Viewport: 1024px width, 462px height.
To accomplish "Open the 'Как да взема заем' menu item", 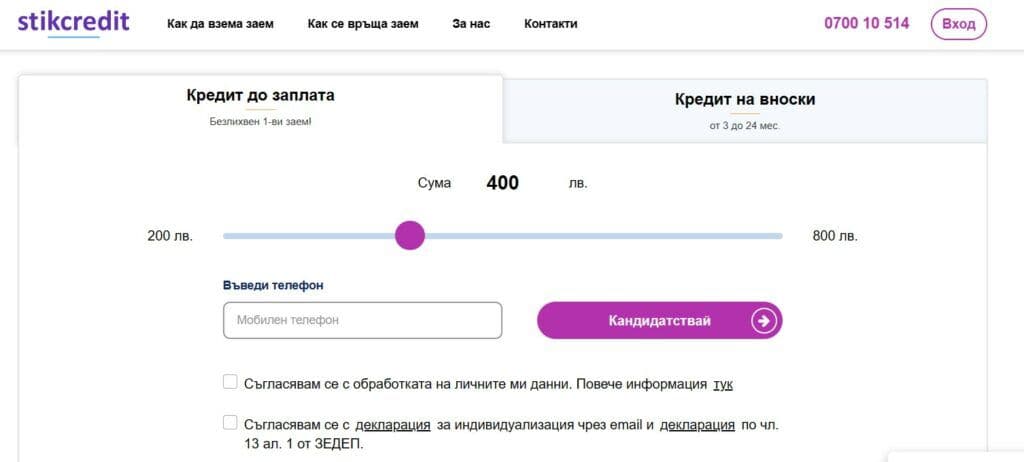I will pos(220,24).
